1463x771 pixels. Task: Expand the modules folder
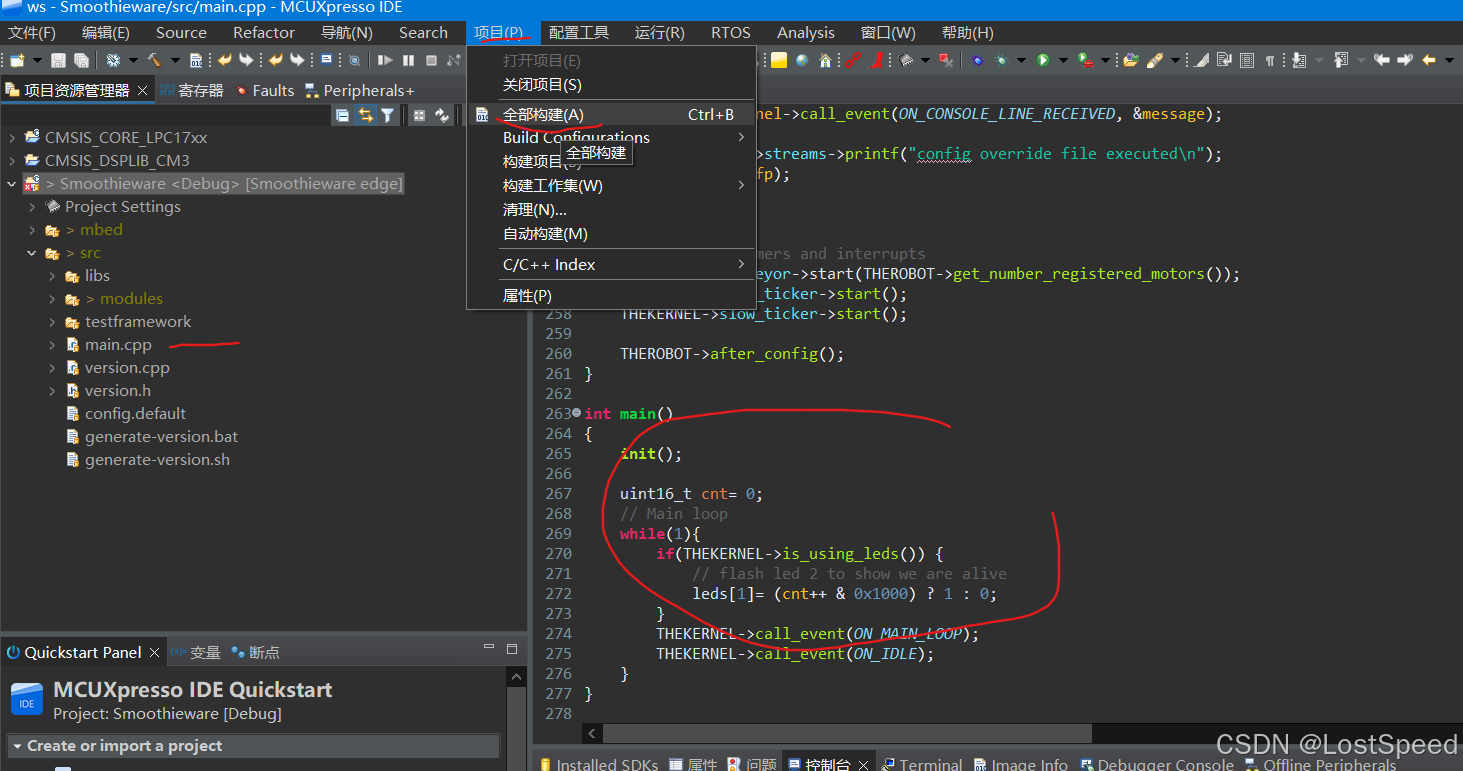click(x=52, y=299)
